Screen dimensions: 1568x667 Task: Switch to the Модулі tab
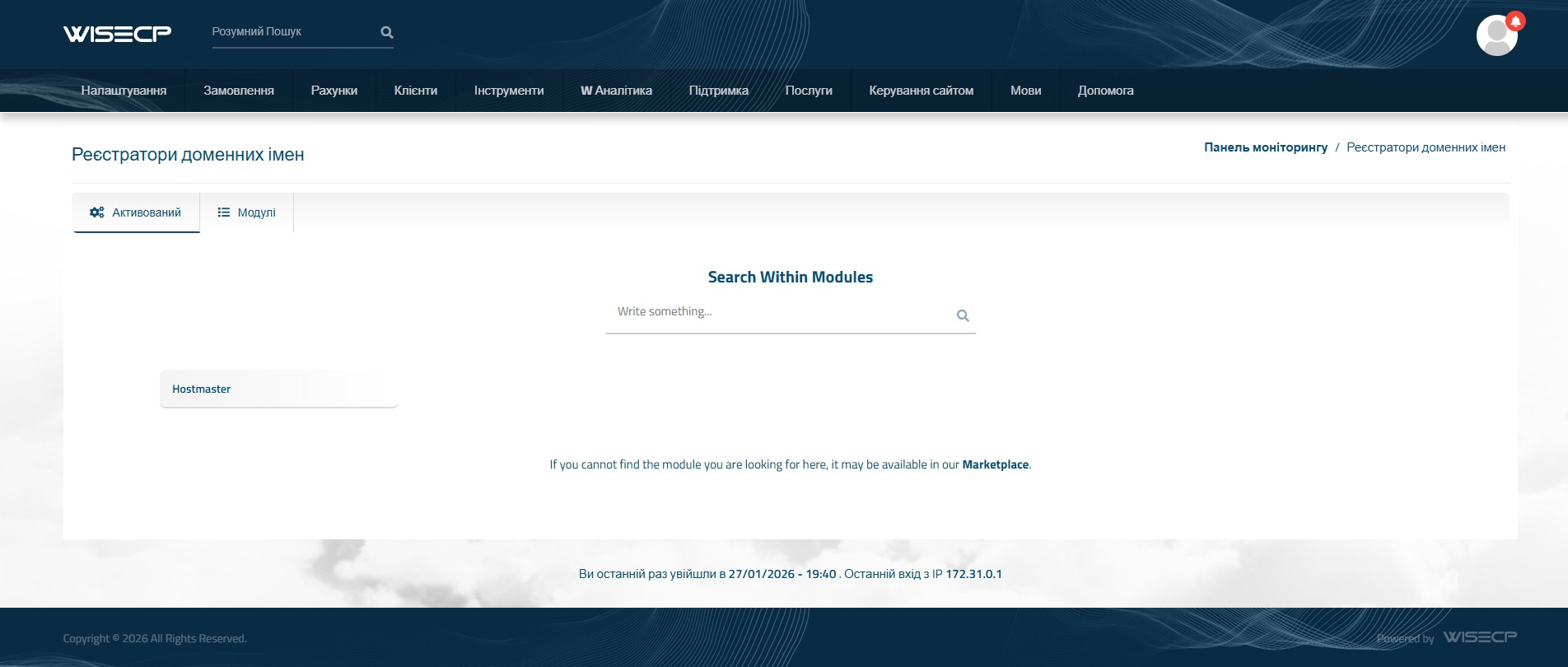[246, 212]
